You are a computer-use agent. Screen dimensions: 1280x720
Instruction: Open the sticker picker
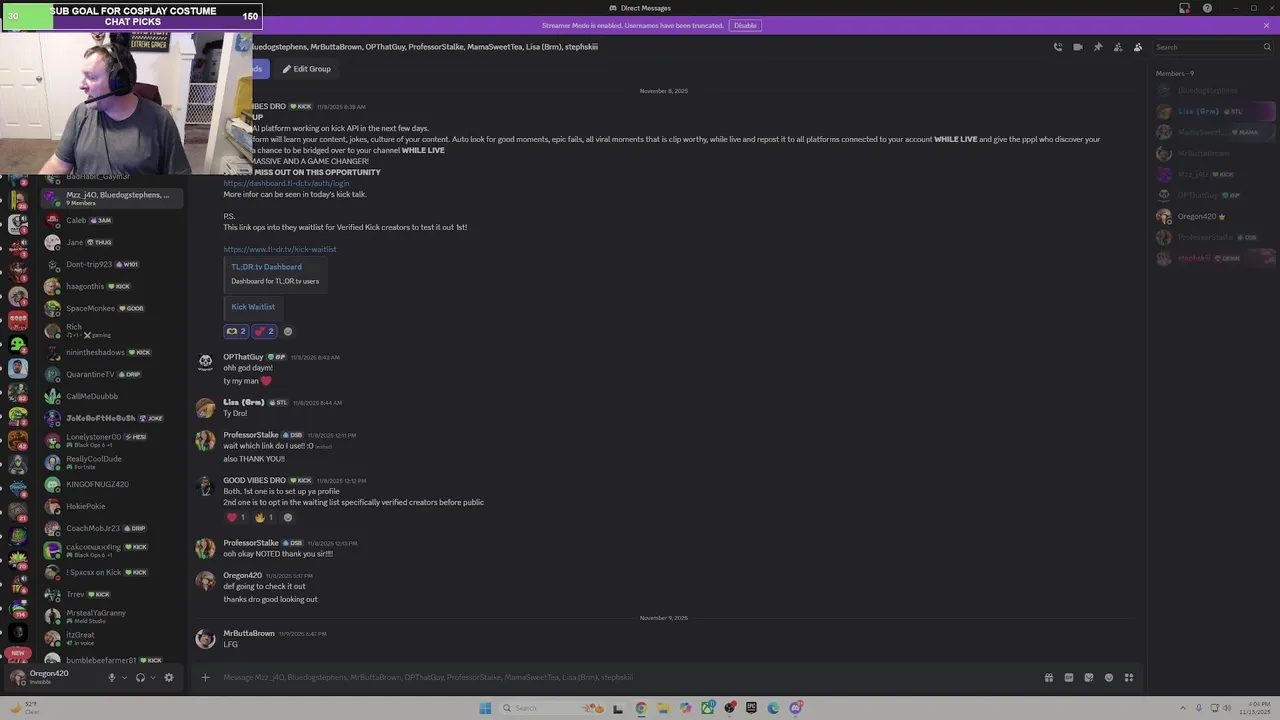pyautogui.click(x=1089, y=677)
